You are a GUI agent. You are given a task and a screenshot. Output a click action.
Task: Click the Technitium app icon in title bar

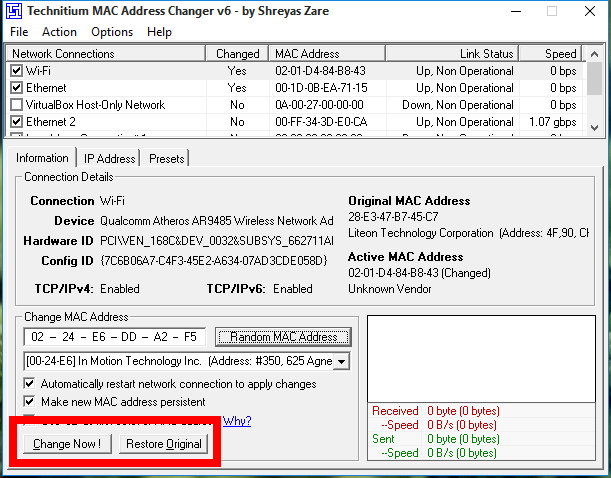point(14,11)
